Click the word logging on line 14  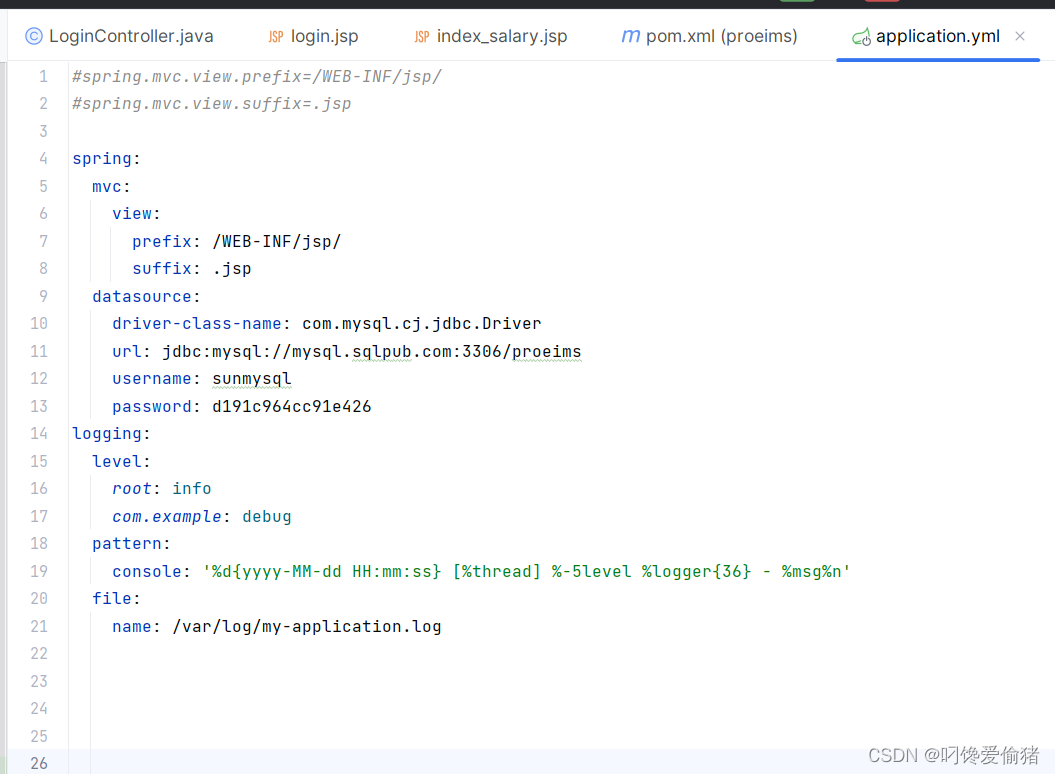[x=107, y=433]
